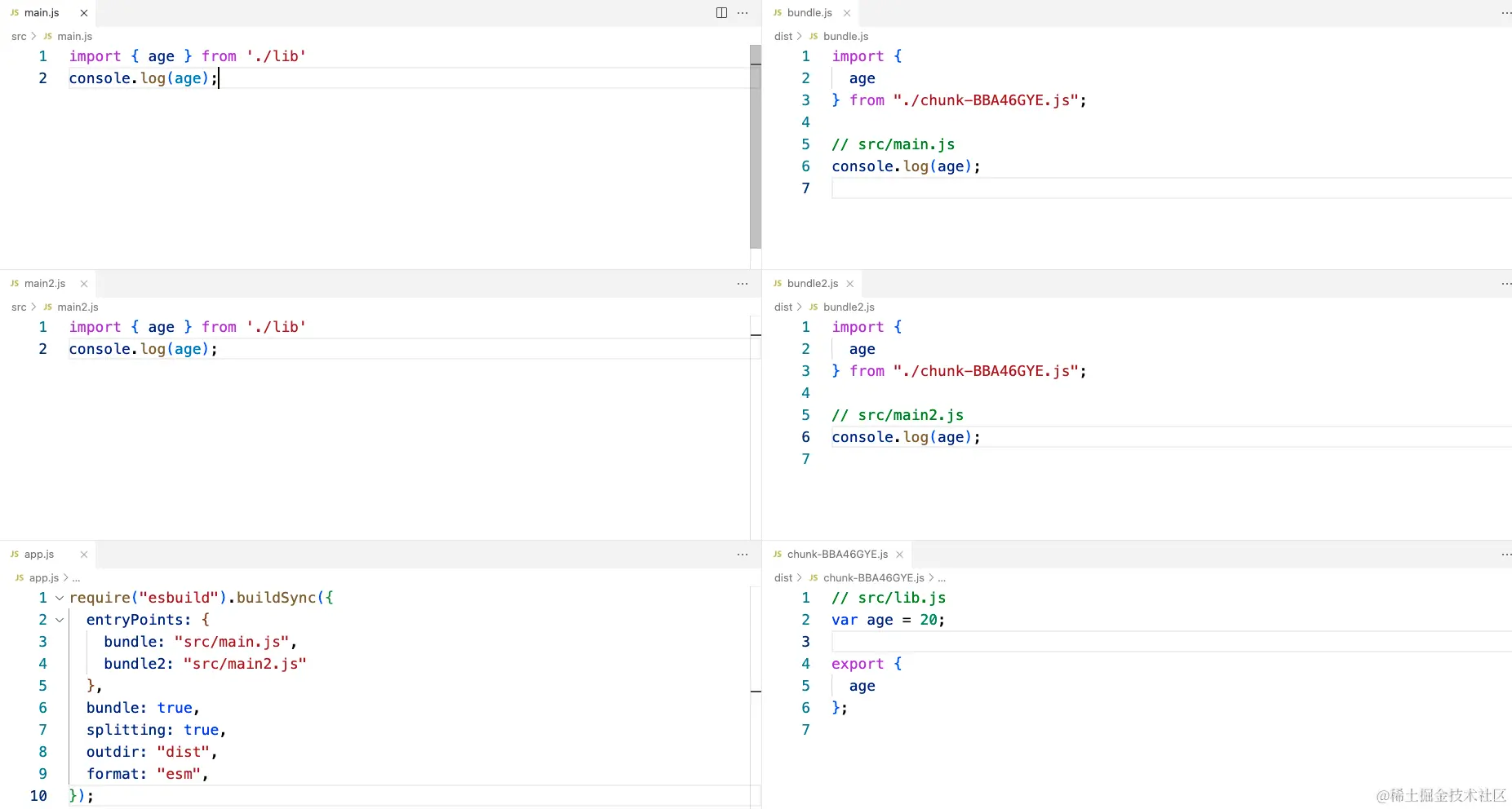Click the dist breadcrumb above chunk-BBA46GYE.js
This screenshot has height=809, width=1512.
point(783,578)
